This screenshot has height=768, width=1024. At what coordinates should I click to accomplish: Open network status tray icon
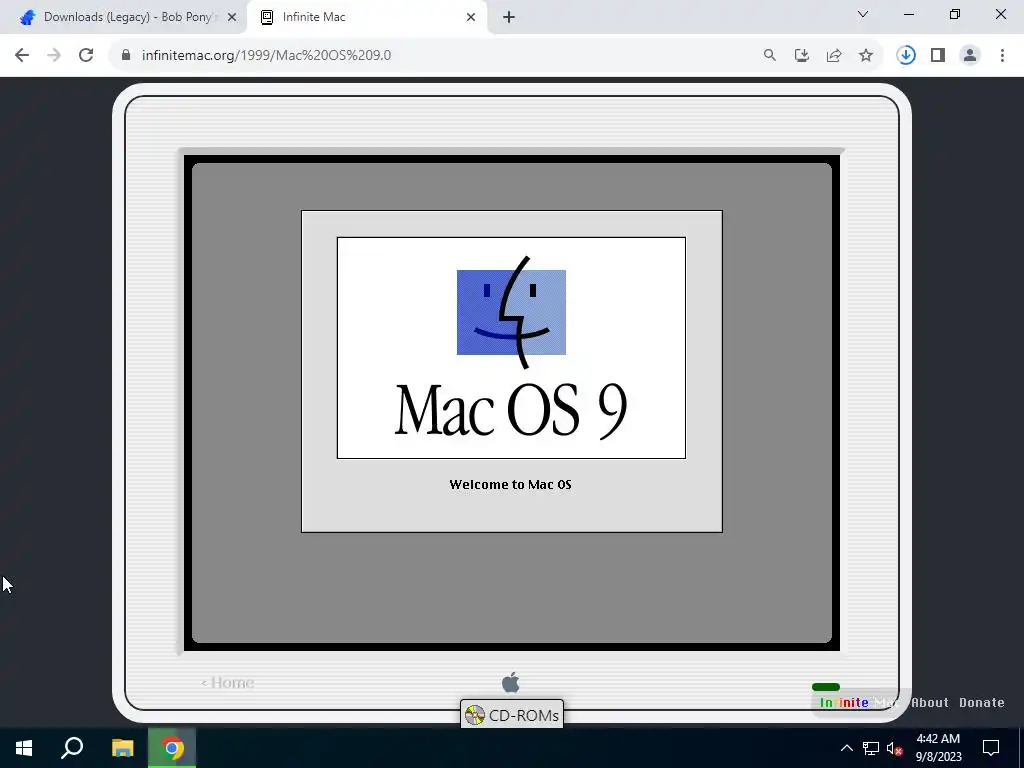[871, 748]
